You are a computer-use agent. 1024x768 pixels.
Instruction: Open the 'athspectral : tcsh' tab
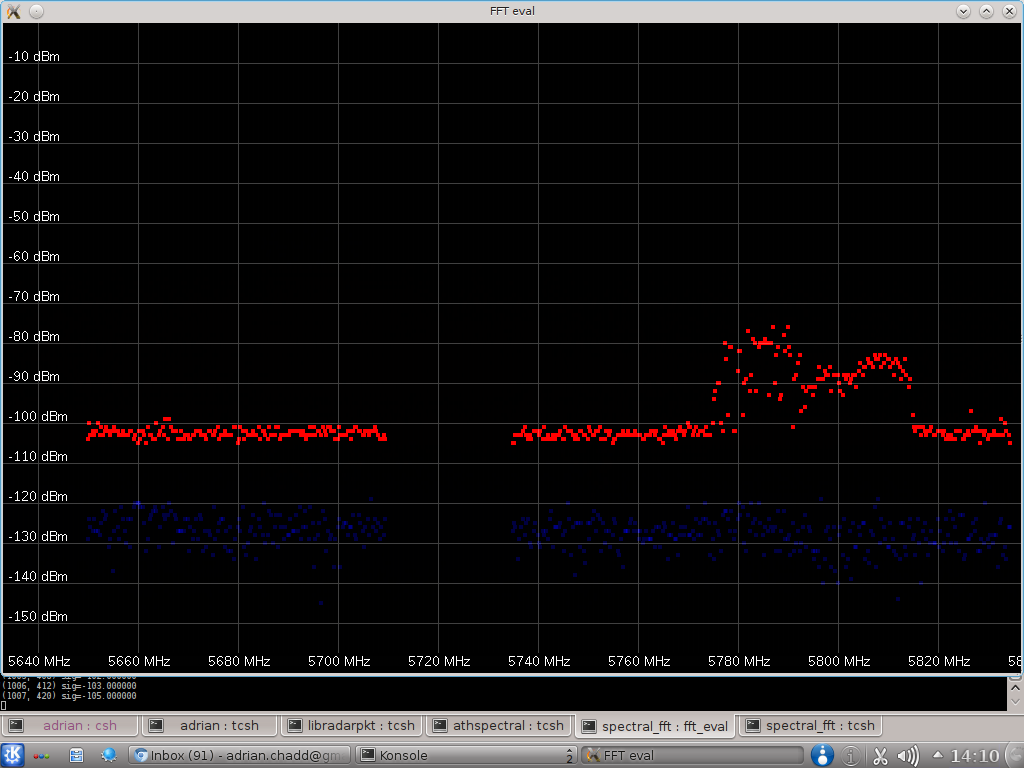(x=500, y=726)
